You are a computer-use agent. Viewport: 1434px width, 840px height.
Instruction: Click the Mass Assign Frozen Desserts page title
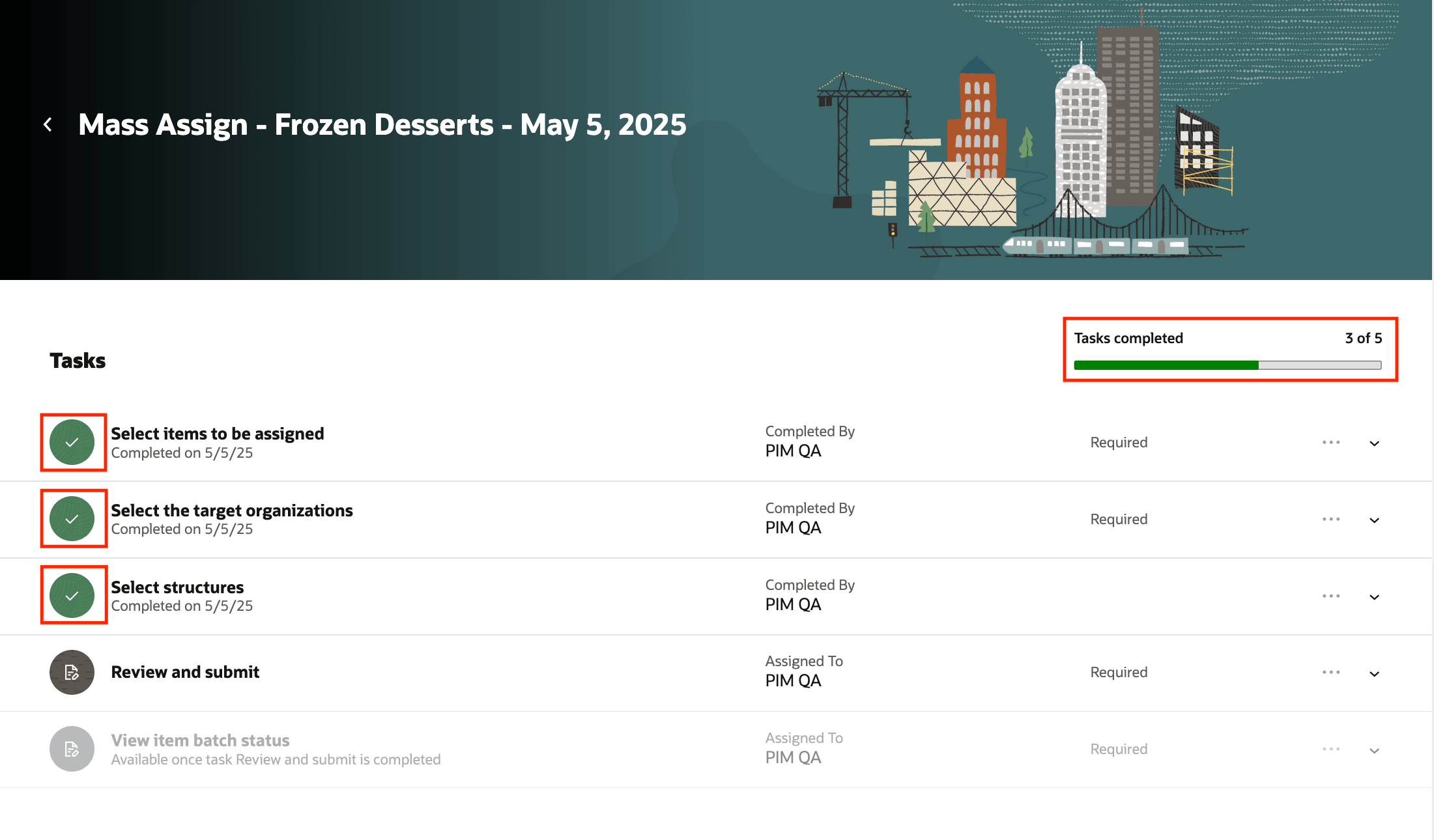tap(382, 124)
